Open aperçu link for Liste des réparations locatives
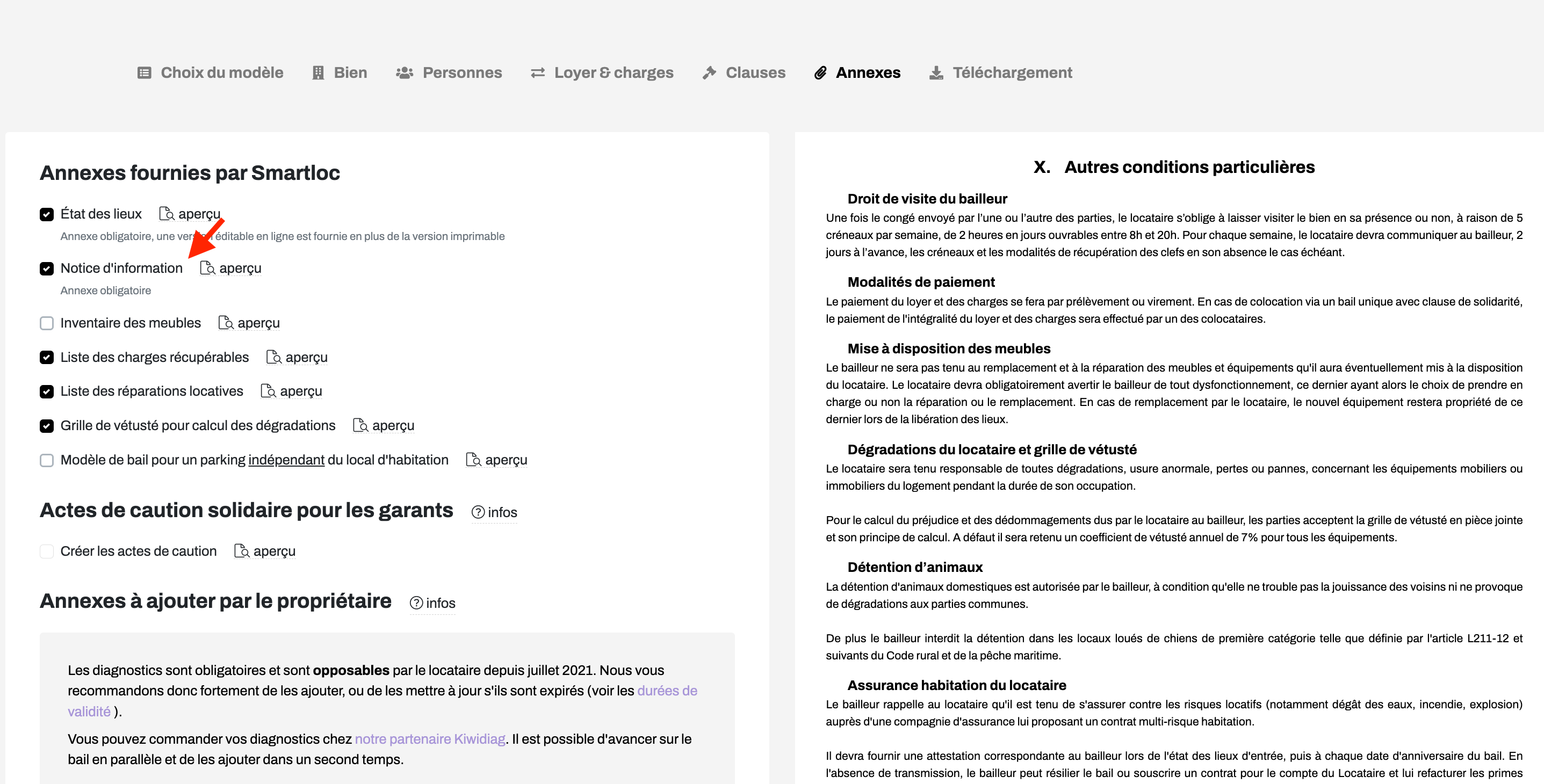Image resolution: width=1544 pixels, height=784 pixels. pos(301,391)
